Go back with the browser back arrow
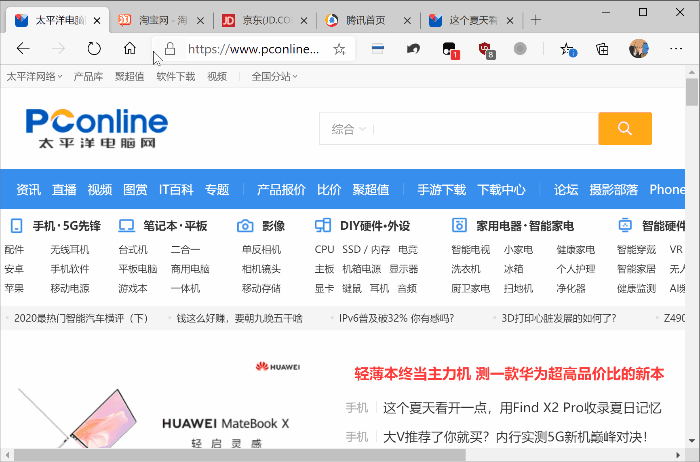Viewport: 700px width, 462px height. (23, 48)
